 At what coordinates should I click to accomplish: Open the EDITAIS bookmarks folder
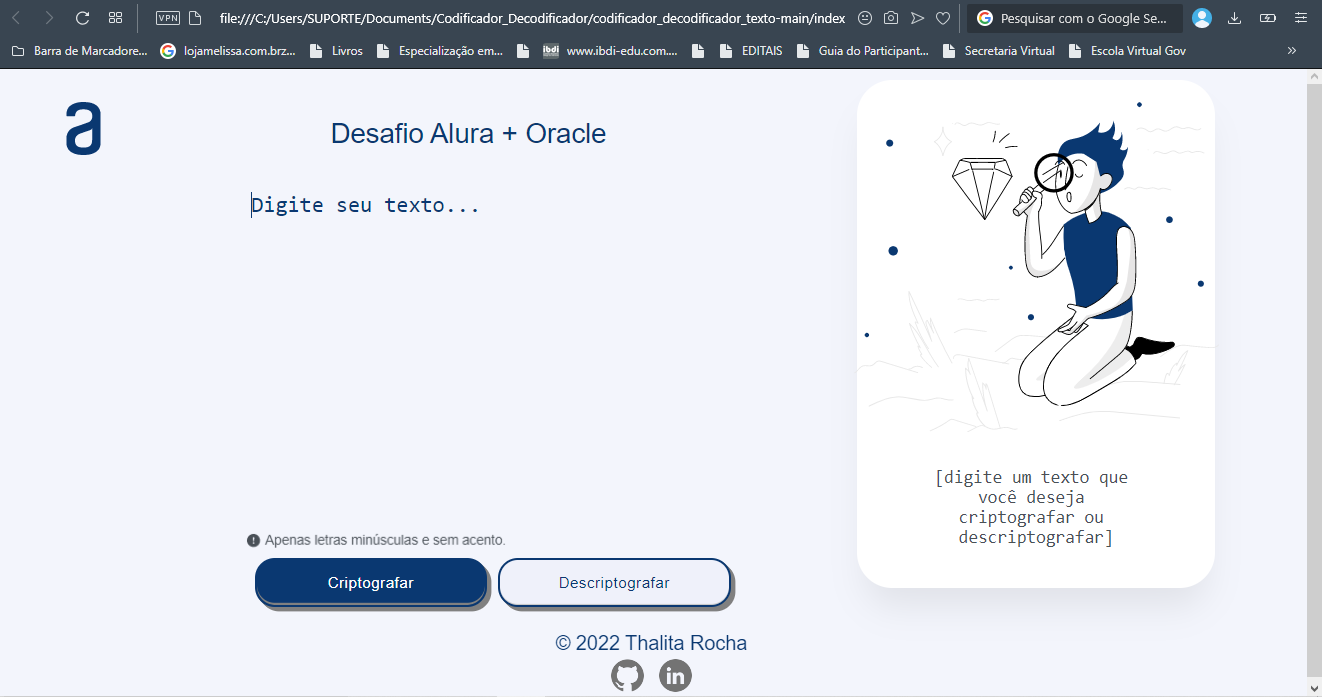[764, 50]
